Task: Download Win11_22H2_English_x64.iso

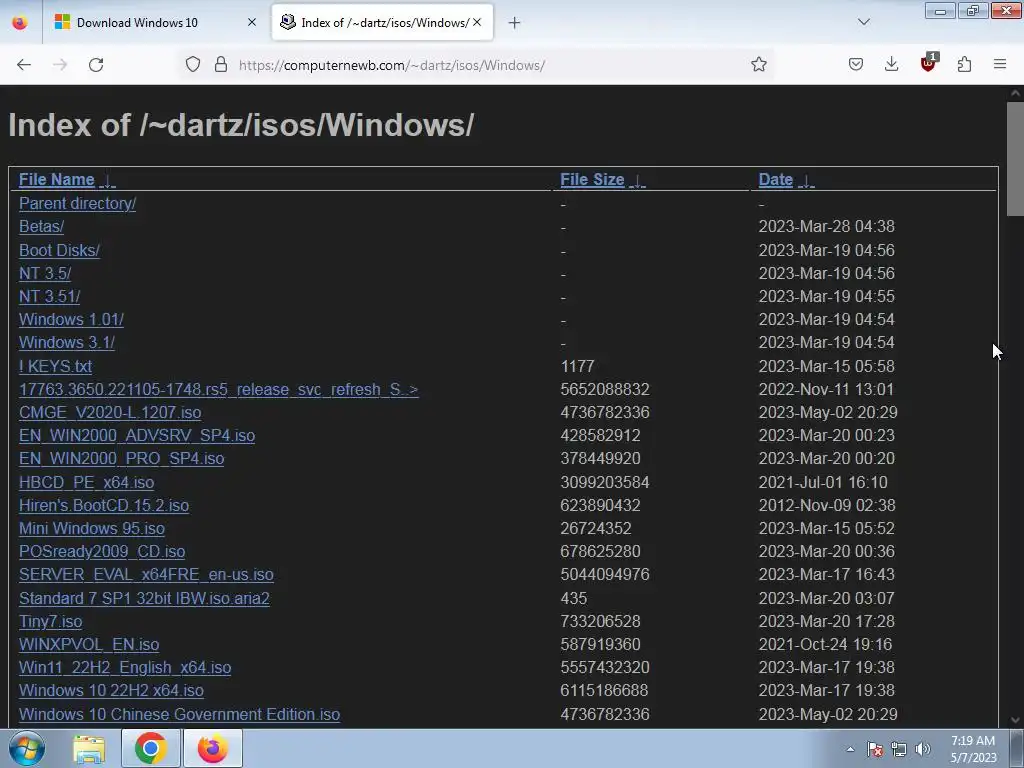Action: pyautogui.click(x=125, y=667)
